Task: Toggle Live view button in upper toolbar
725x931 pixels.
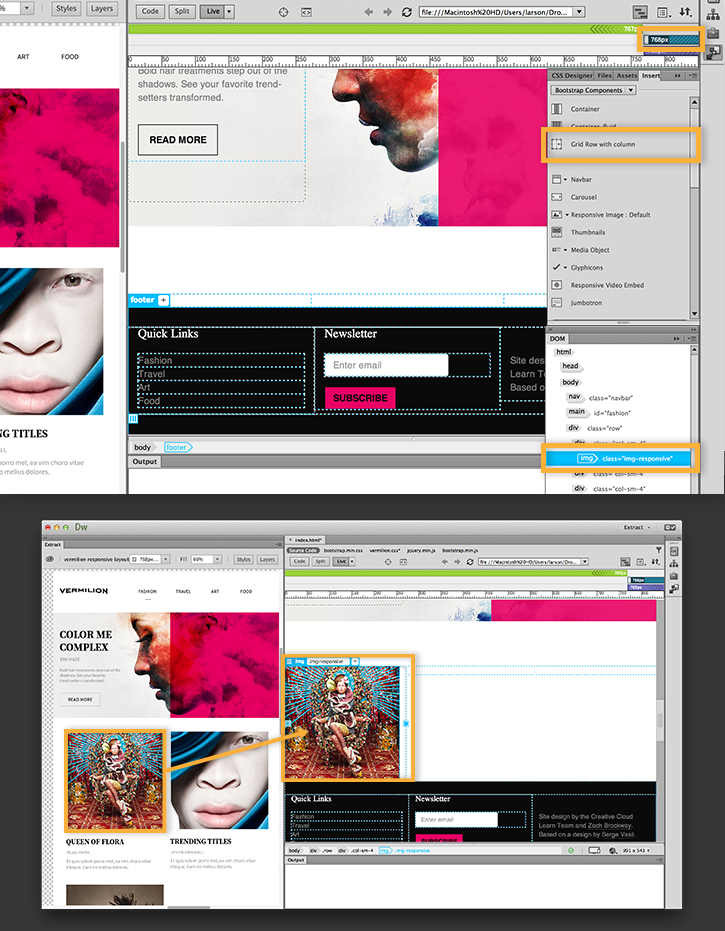Action: [213, 11]
